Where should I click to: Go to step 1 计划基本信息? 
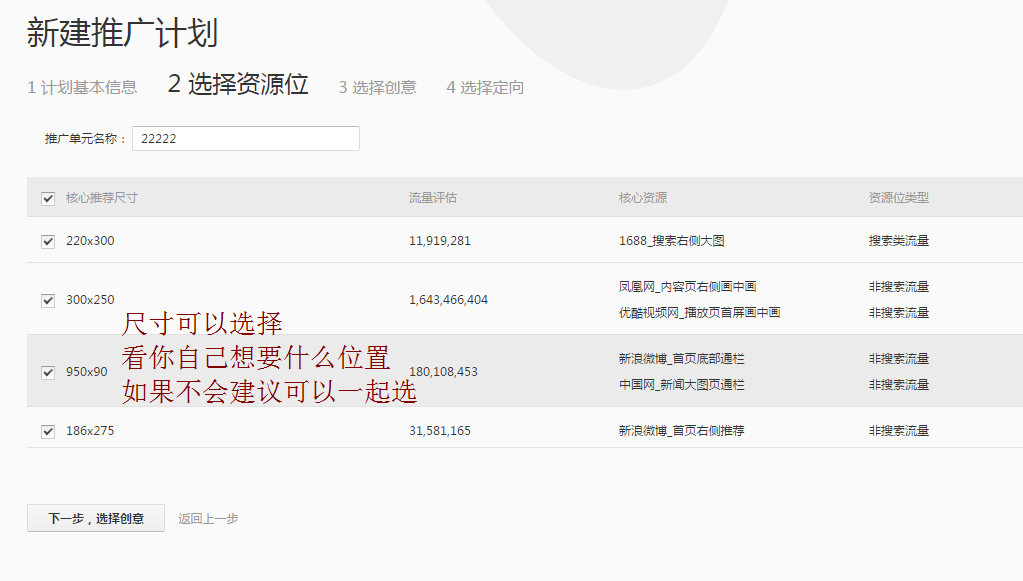click(x=82, y=88)
